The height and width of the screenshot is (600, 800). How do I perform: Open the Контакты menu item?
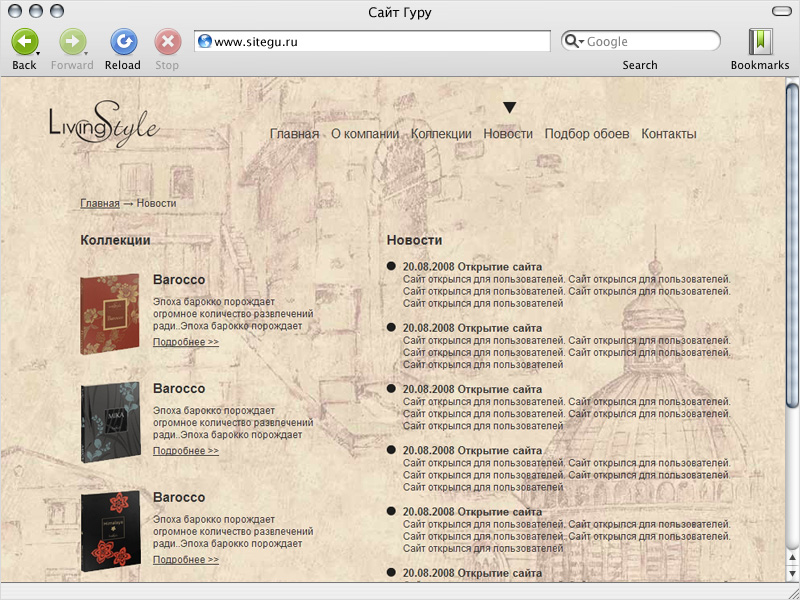[669, 134]
